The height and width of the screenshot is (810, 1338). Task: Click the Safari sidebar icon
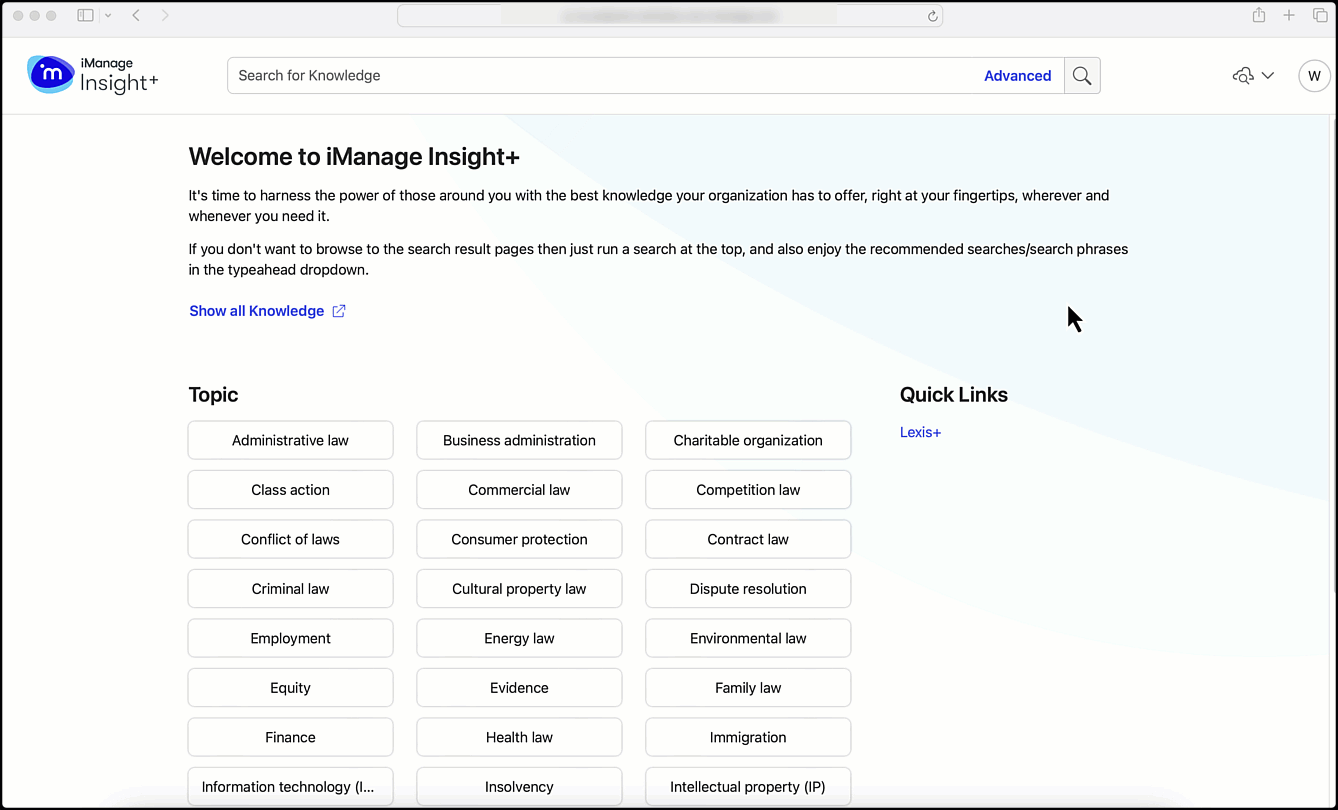tap(85, 15)
